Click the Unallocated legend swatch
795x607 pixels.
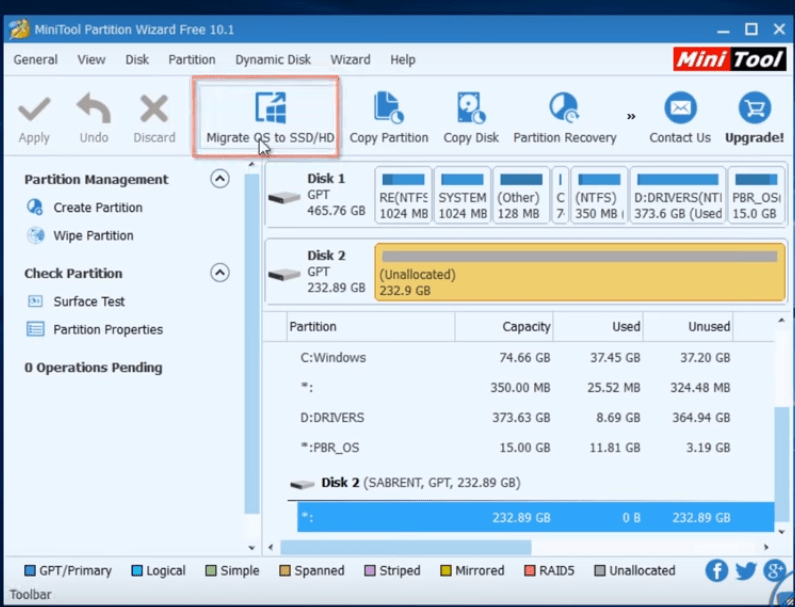[600, 571]
